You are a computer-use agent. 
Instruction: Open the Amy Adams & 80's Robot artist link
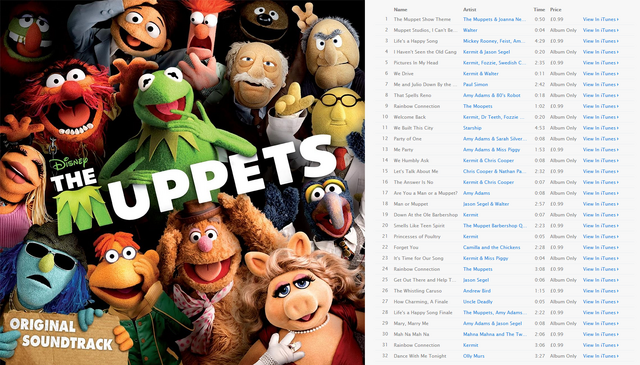pos(491,95)
